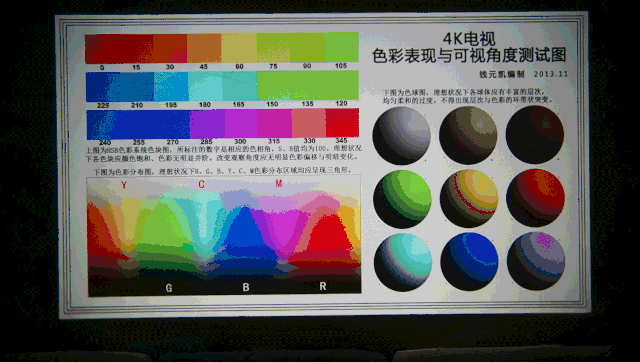
Task: Choose the purple color block labeled 285
Action: point(207,124)
